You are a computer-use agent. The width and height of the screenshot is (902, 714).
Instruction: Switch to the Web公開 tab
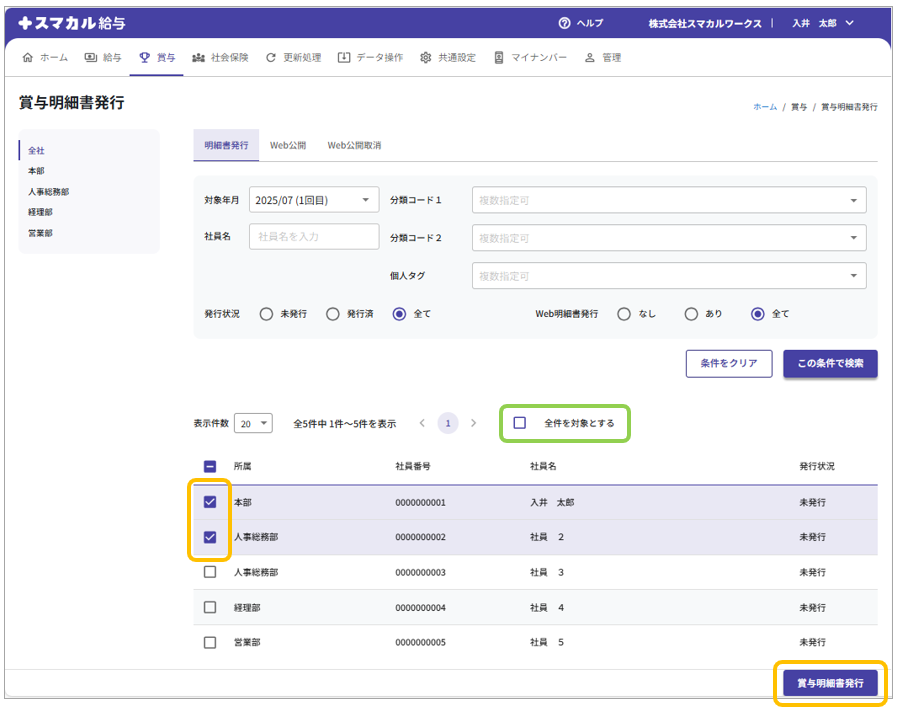pos(288,146)
